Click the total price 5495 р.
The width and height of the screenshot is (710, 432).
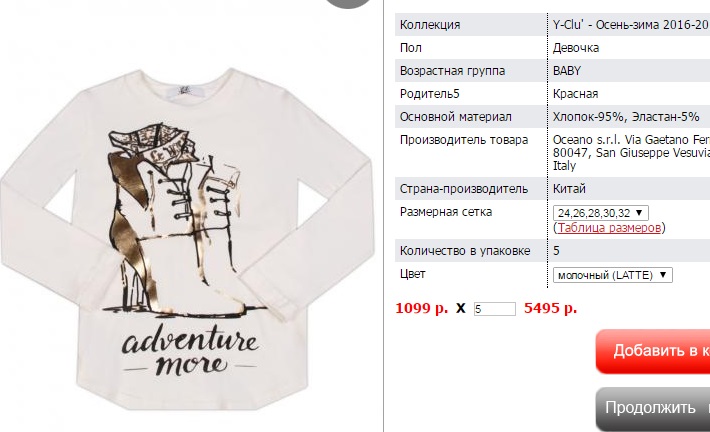click(551, 308)
